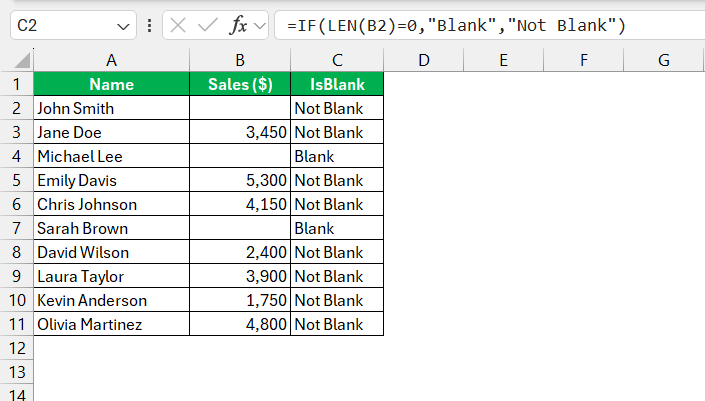Select cell containing Emily Davis
705x401 pixels.
click(x=112, y=180)
